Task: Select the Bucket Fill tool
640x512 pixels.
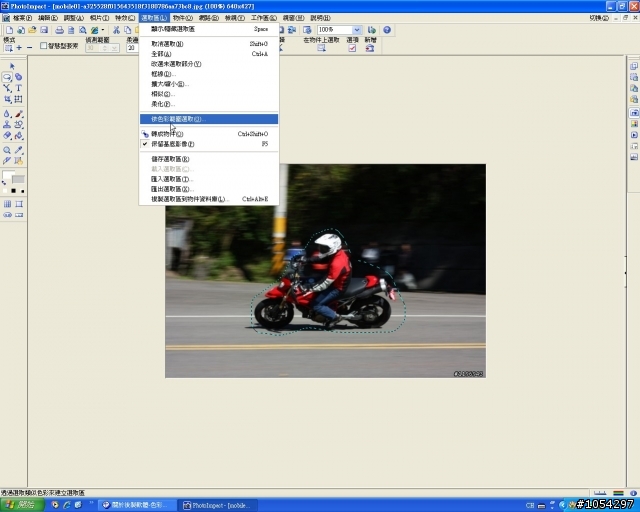Action: click(x=19, y=136)
